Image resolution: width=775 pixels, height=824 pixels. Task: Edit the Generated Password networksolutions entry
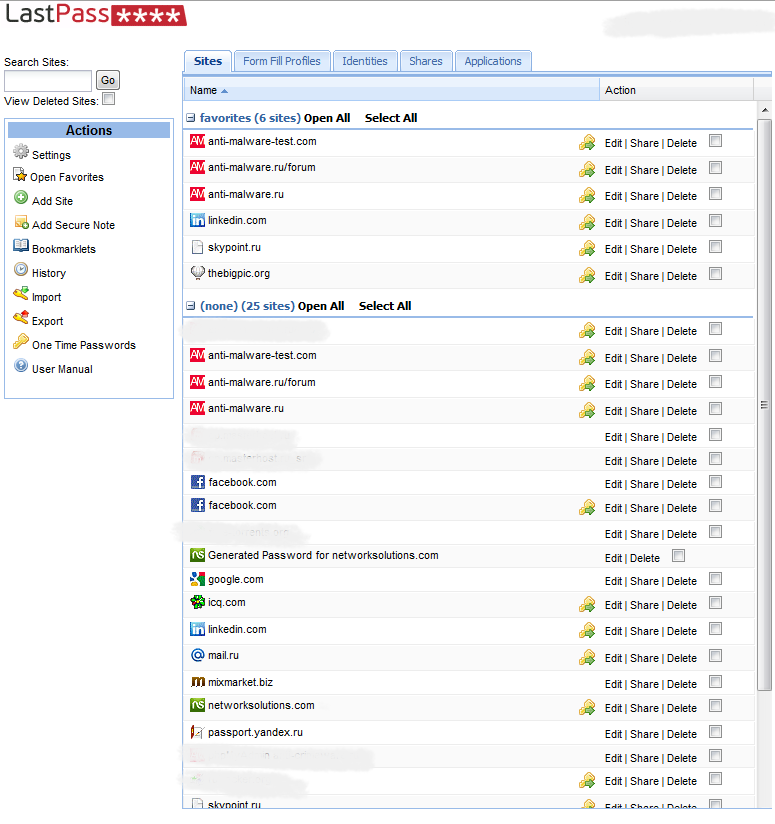tap(613, 558)
